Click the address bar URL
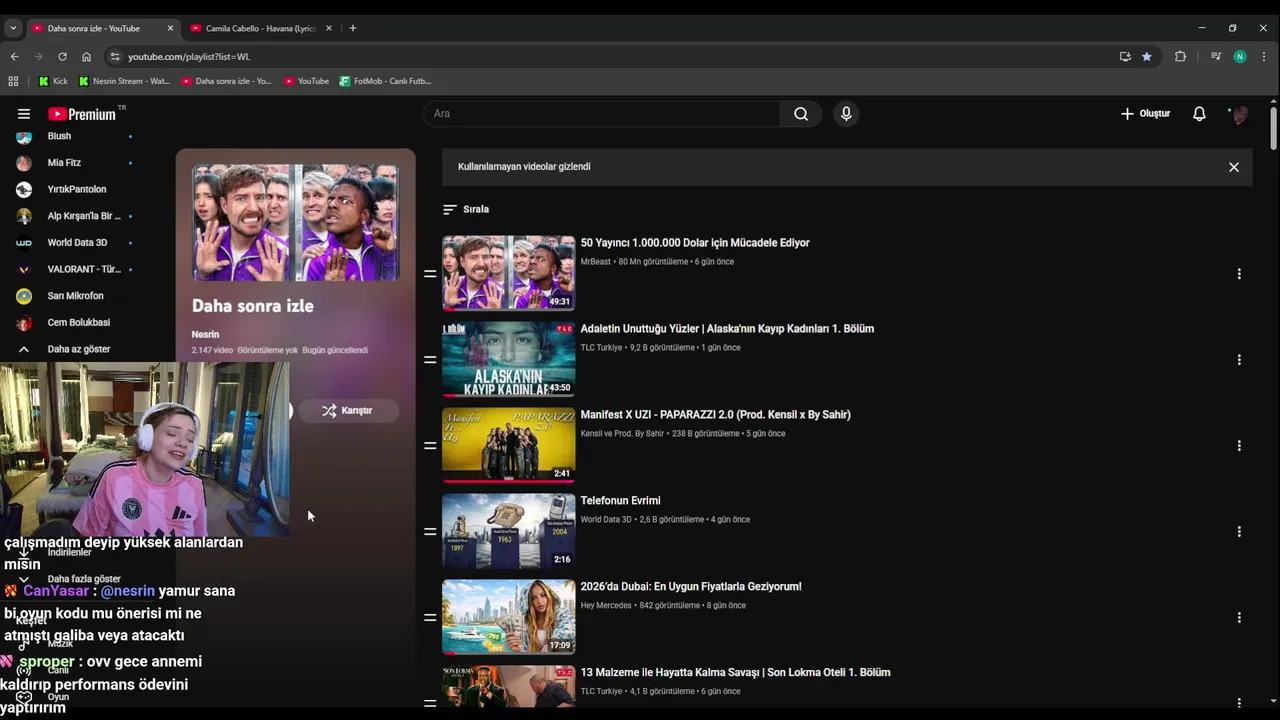This screenshot has height=720, width=1280. (189, 57)
